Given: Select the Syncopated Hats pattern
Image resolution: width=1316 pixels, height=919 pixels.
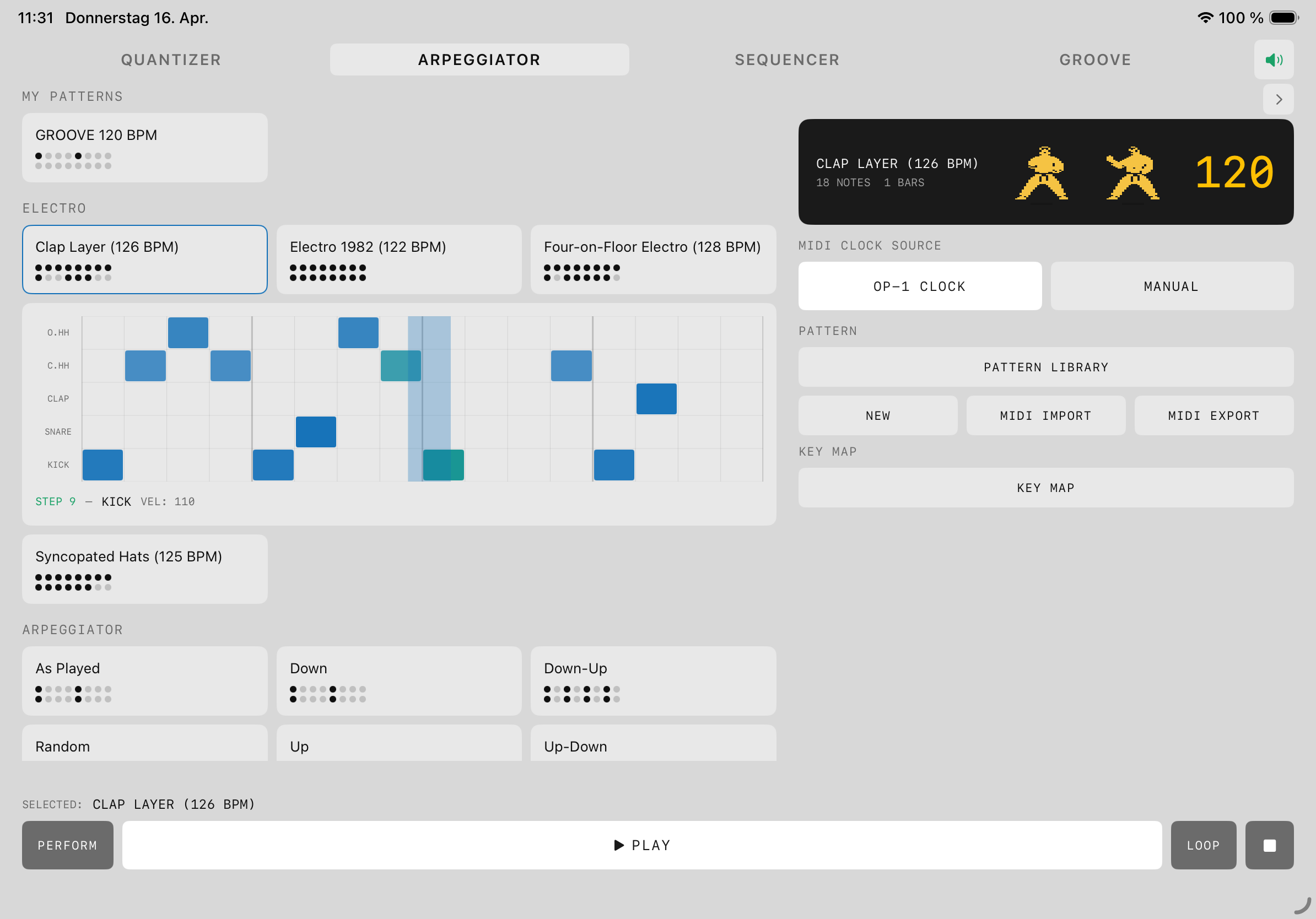Looking at the screenshot, I should (x=144, y=569).
